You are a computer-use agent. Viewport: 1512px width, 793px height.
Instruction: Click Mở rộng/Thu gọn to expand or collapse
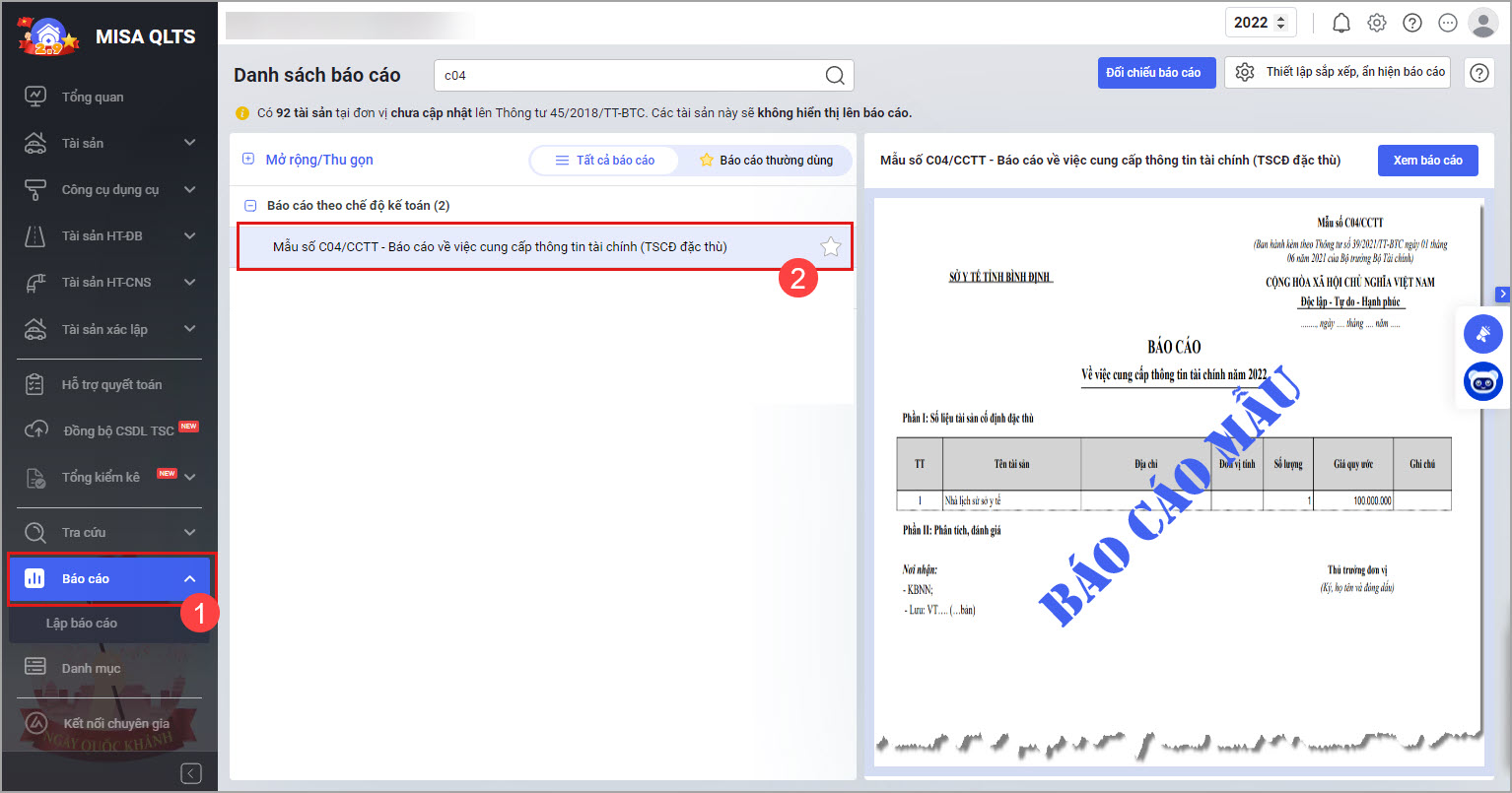click(x=308, y=160)
